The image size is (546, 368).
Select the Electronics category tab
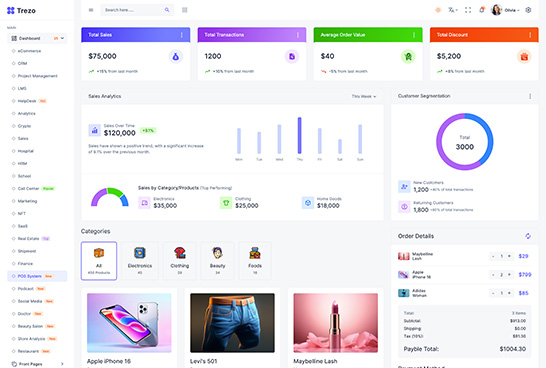click(x=140, y=261)
